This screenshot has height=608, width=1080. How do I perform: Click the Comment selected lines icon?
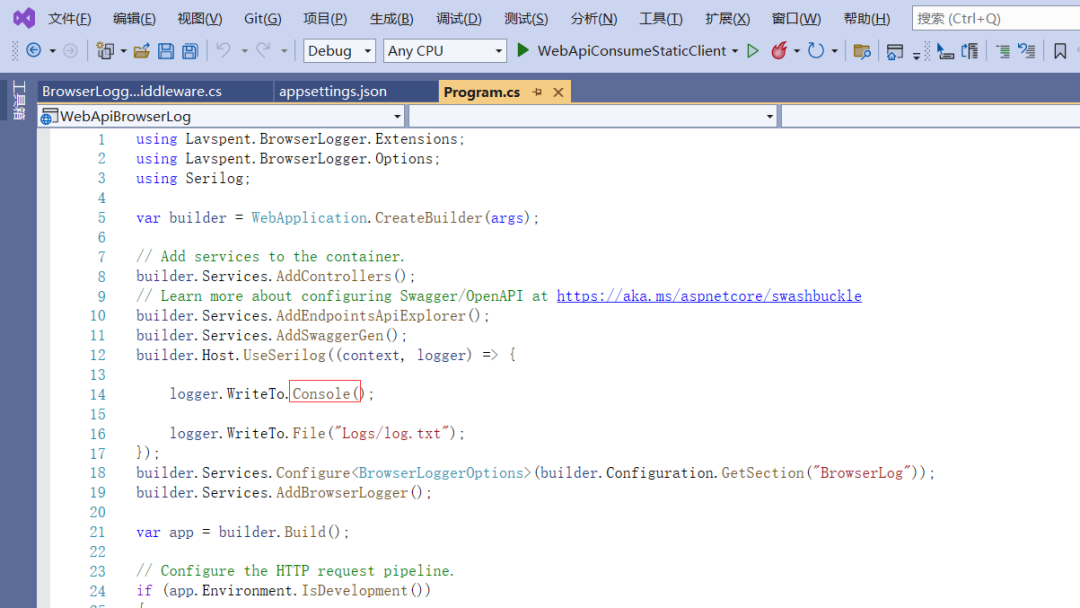pyautogui.click(x=1003, y=51)
